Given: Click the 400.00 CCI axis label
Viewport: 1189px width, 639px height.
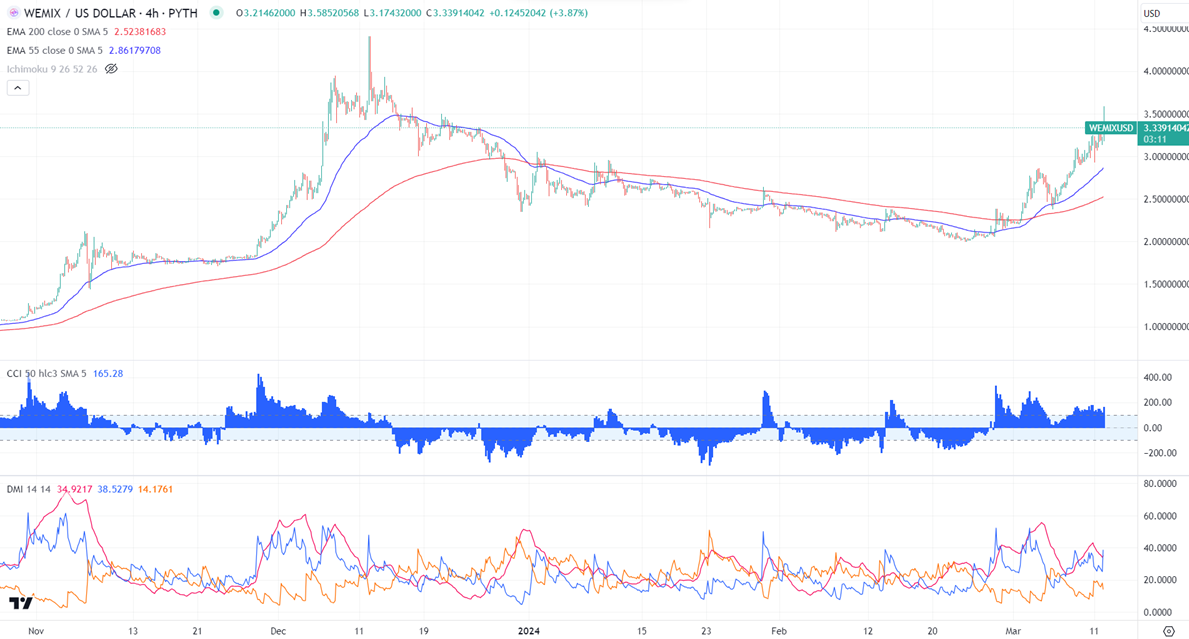Looking at the screenshot, I should (1158, 377).
